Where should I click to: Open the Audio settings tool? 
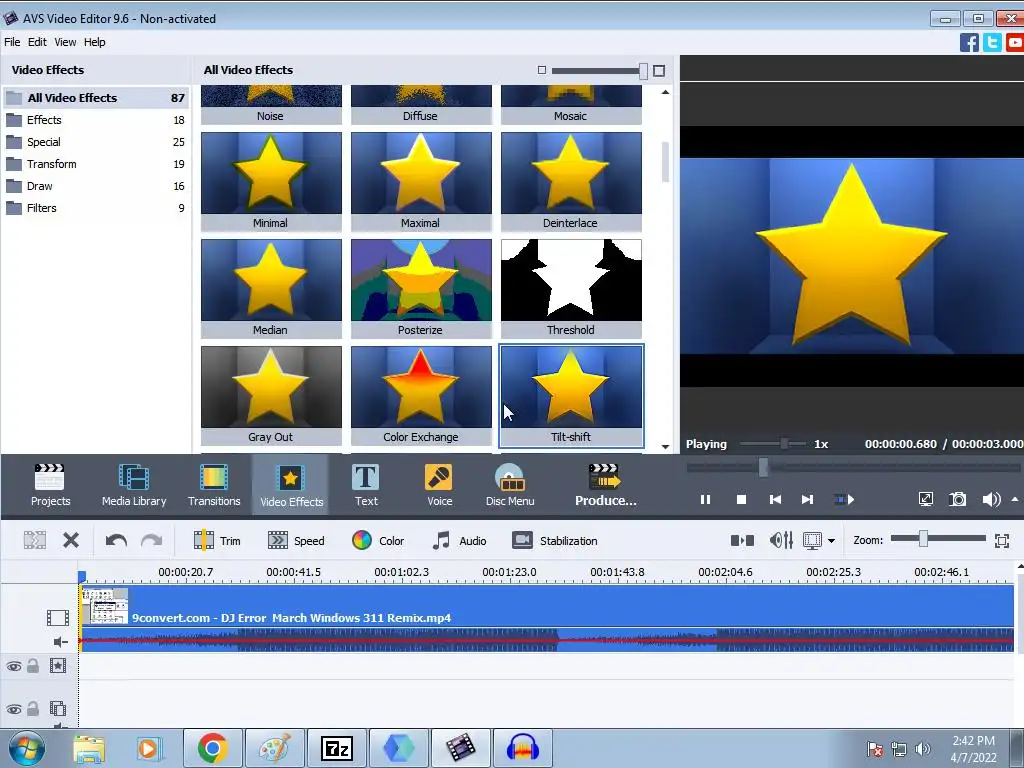(x=460, y=541)
